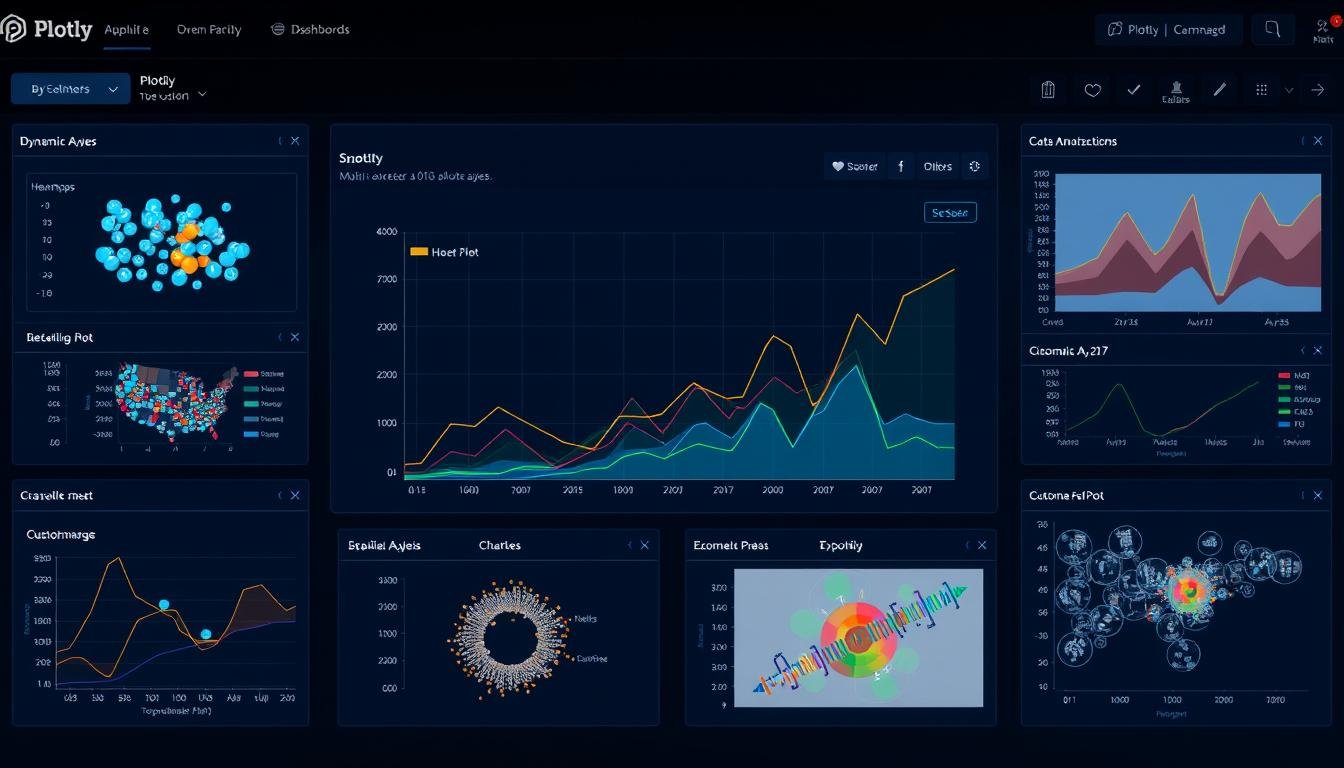
Task: Click the Se Soen button above chart
Action: tap(950, 212)
